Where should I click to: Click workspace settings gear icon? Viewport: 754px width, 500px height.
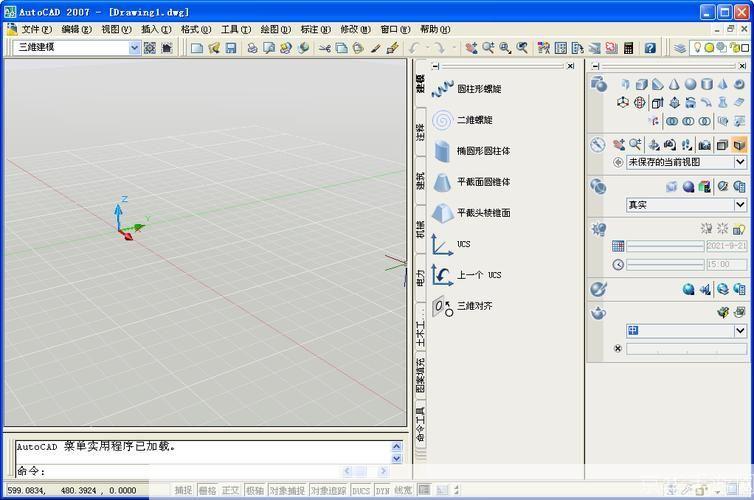(150, 48)
